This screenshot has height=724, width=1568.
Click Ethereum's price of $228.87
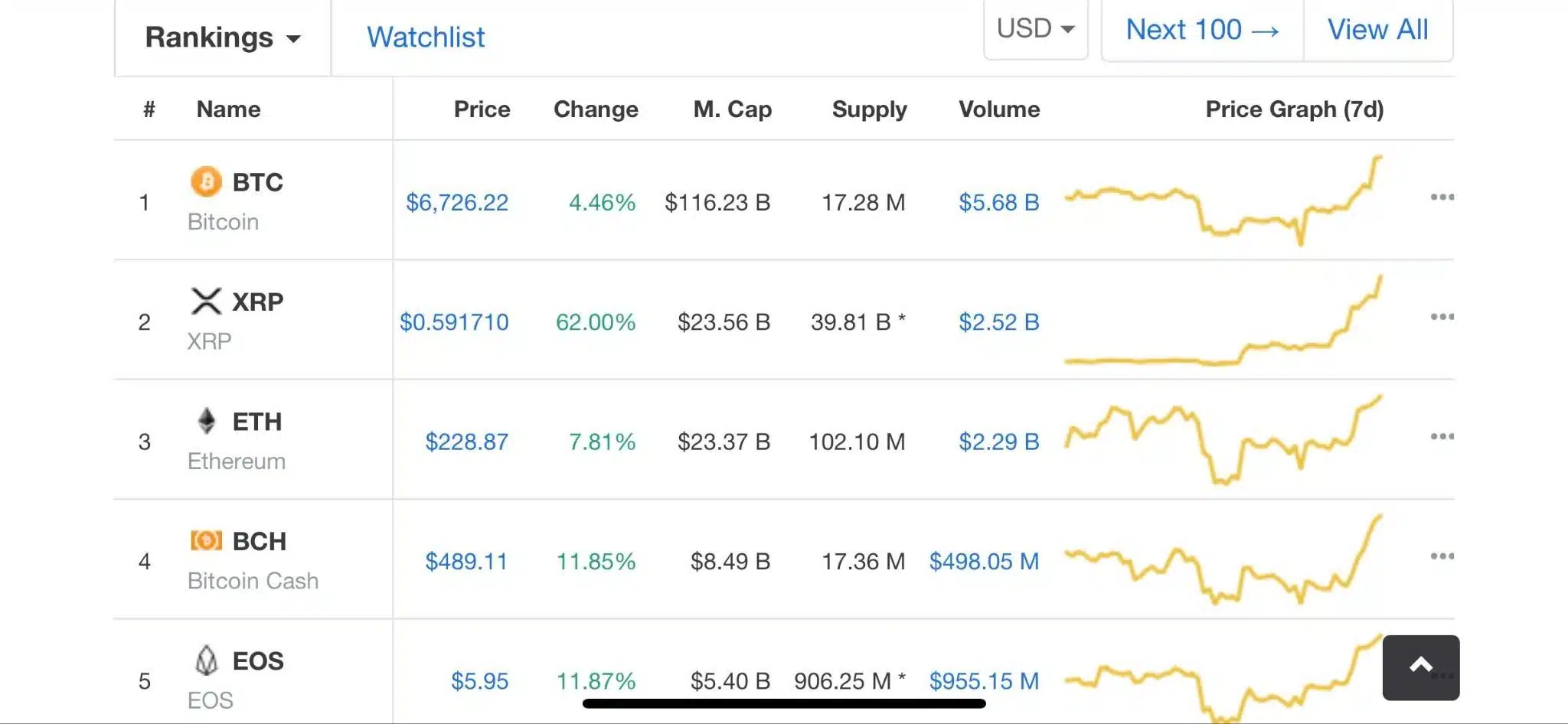click(467, 442)
